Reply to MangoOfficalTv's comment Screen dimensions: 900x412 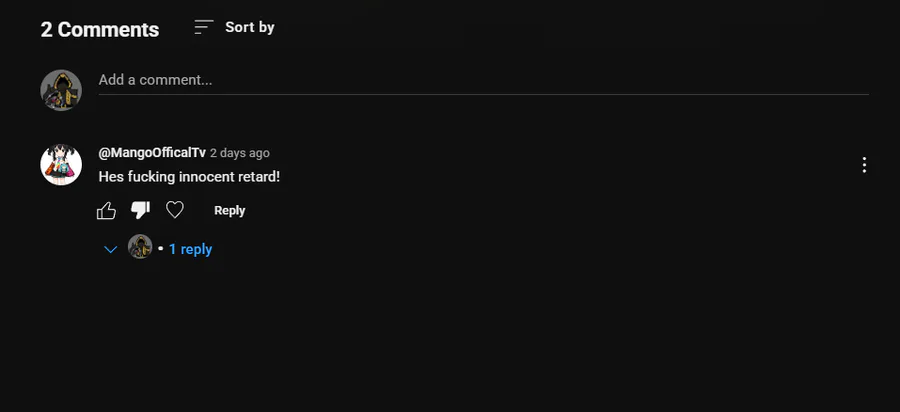pyautogui.click(x=230, y=211)
